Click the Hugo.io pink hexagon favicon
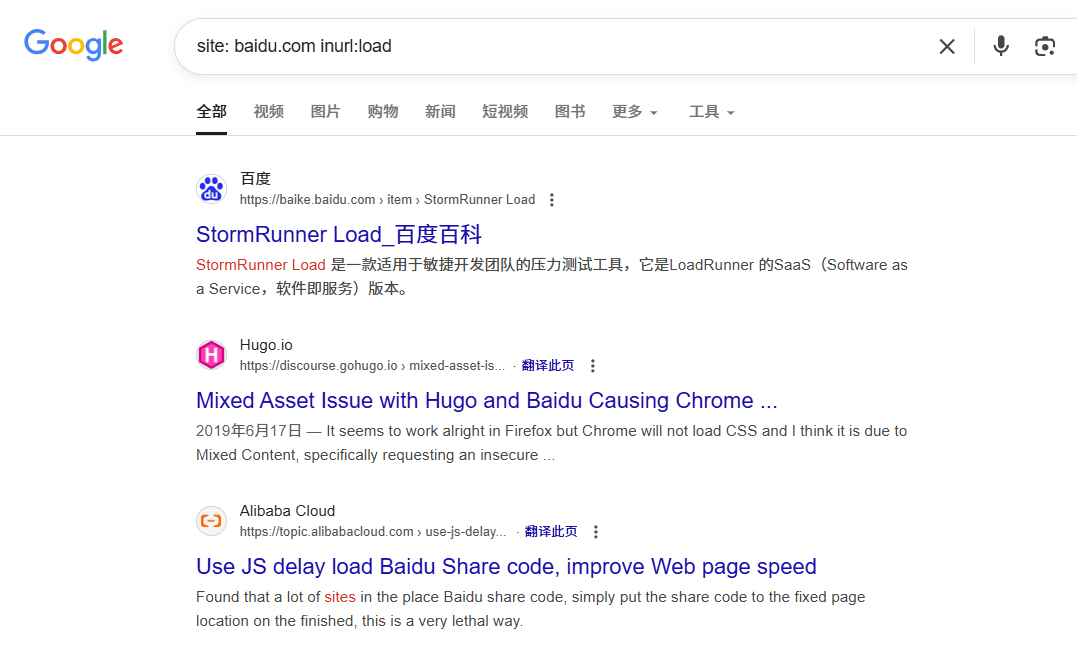The height and width of the screenshot is (657, 1077). [212, 355]
